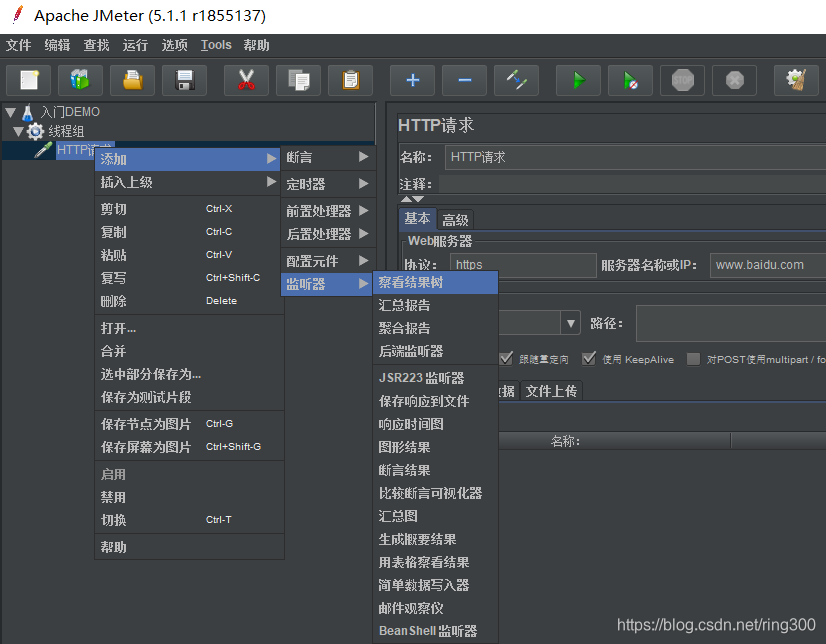The height and width of the screenshot is (644, 826).
Task: Open the 添加 submenu
Action: pyautogui.click(x=188, y=159)
